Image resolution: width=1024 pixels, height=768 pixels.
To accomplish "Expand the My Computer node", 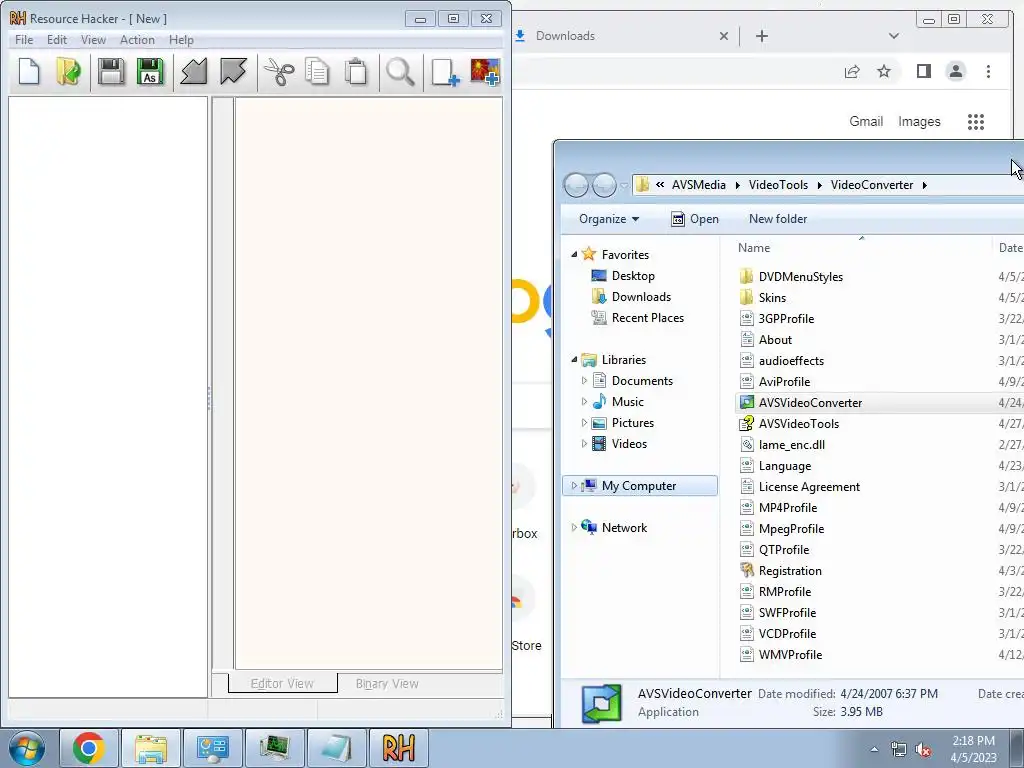I will pyautogui.click(x=574, y=486).
